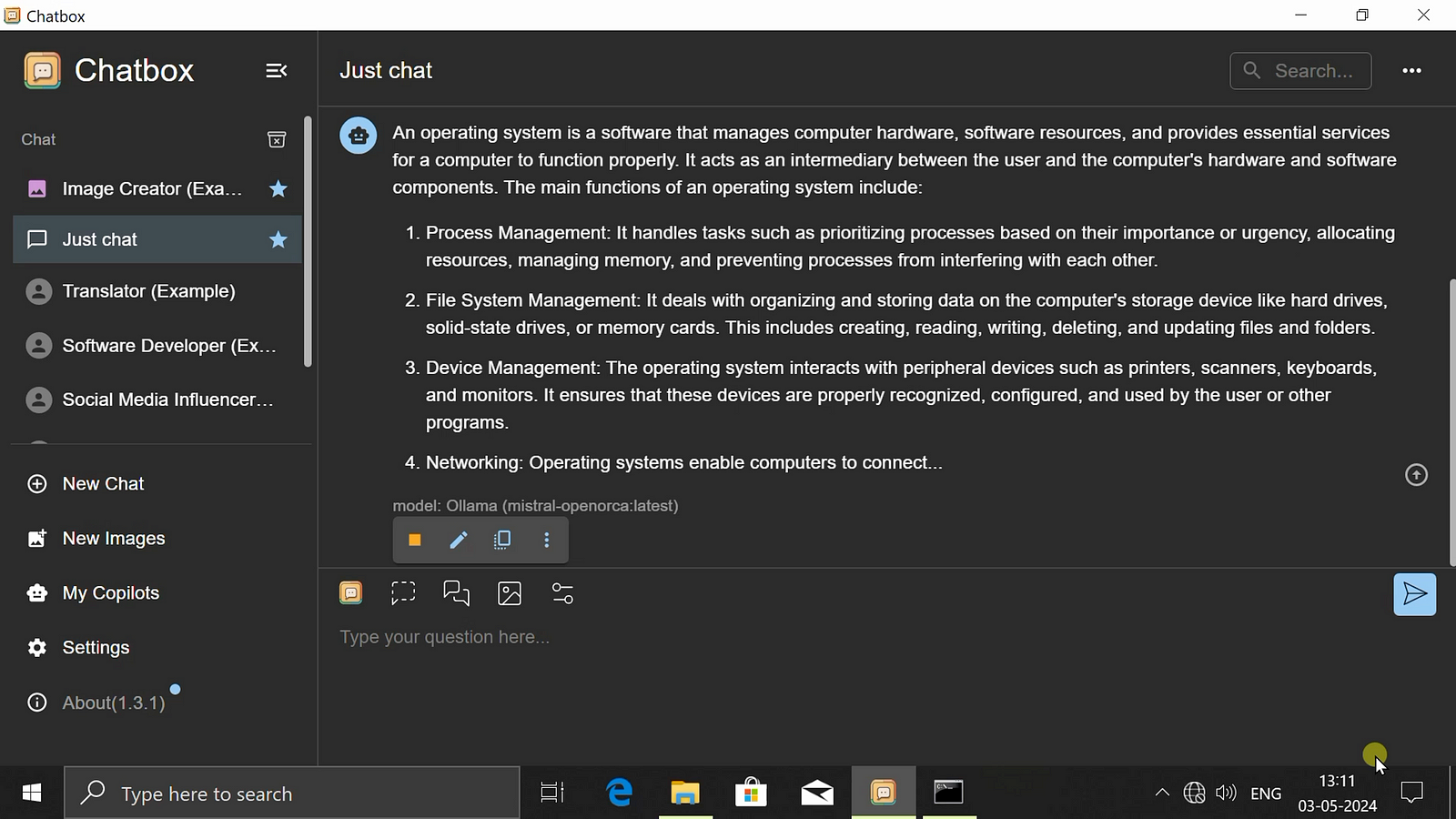Screen dimensions: 1456x819
Task: Click the dashed-square icon in input toolbar
Action: pos(403,594)
